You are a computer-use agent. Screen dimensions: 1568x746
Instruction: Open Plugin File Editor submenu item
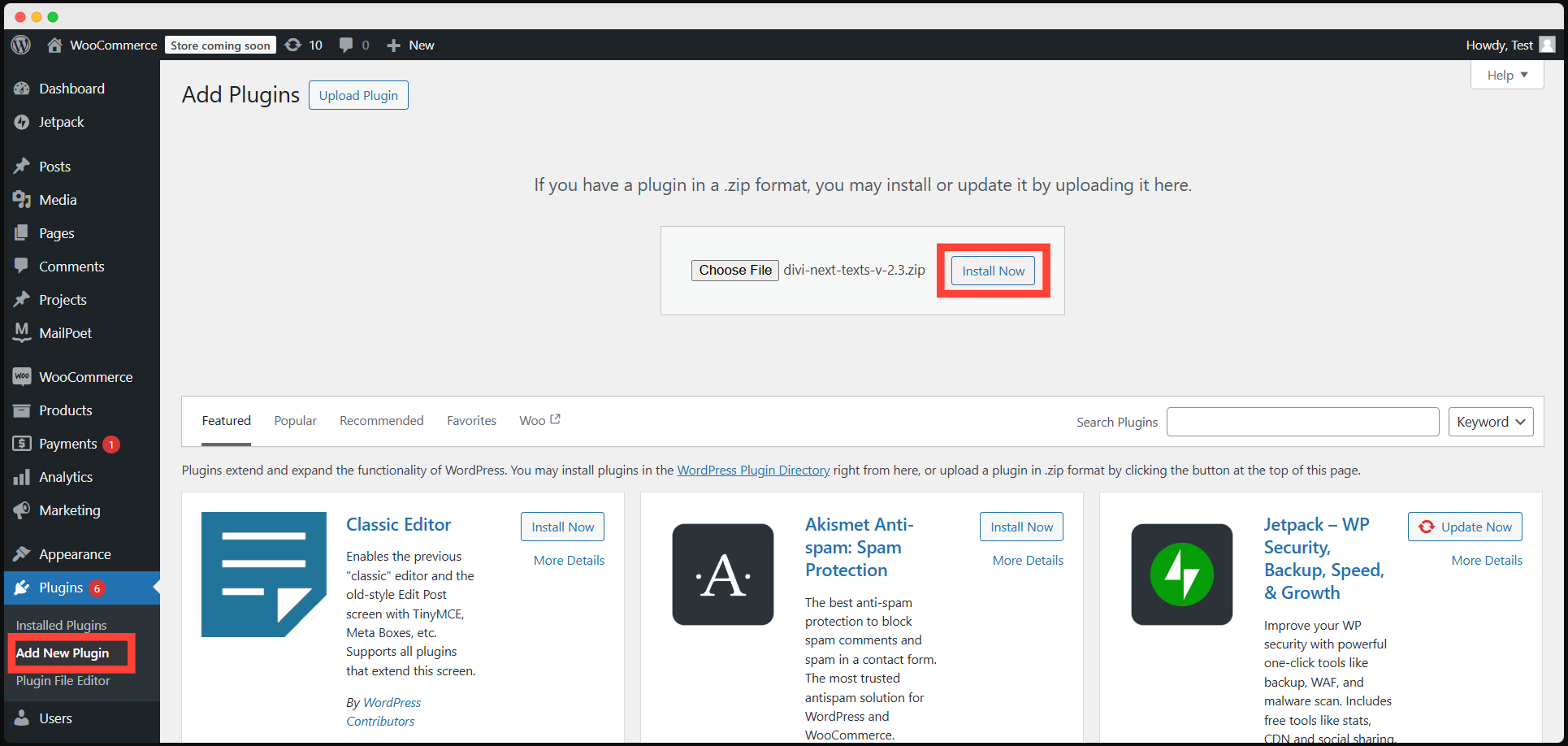(63, 680)
